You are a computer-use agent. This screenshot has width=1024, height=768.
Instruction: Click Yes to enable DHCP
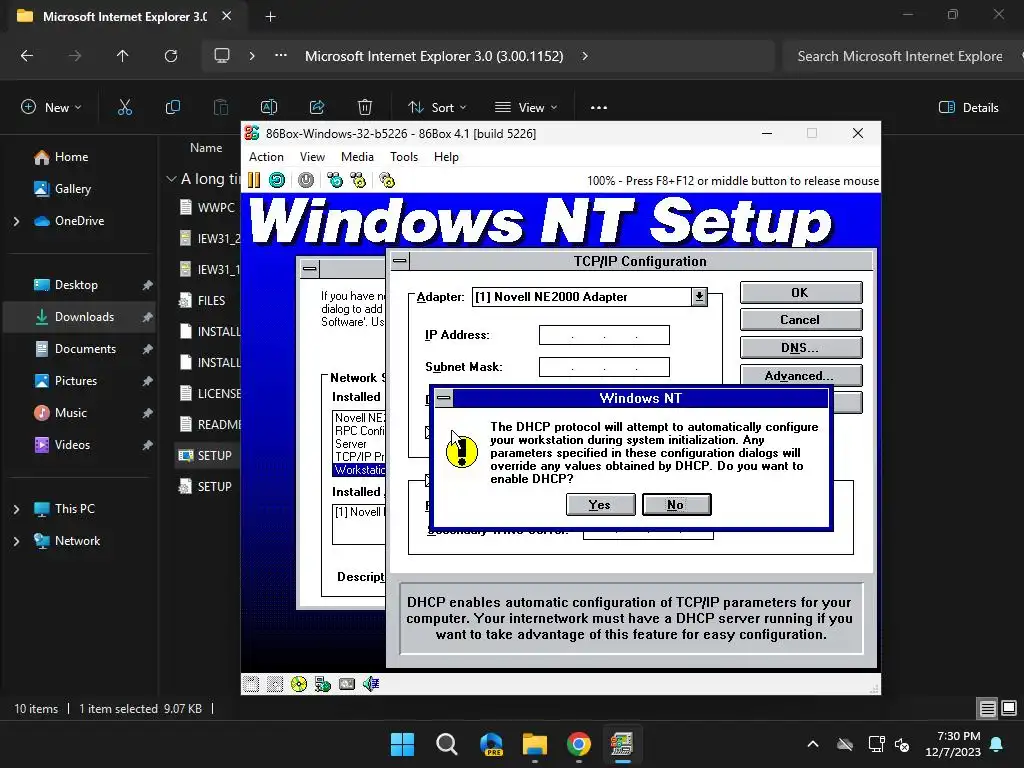600,504
